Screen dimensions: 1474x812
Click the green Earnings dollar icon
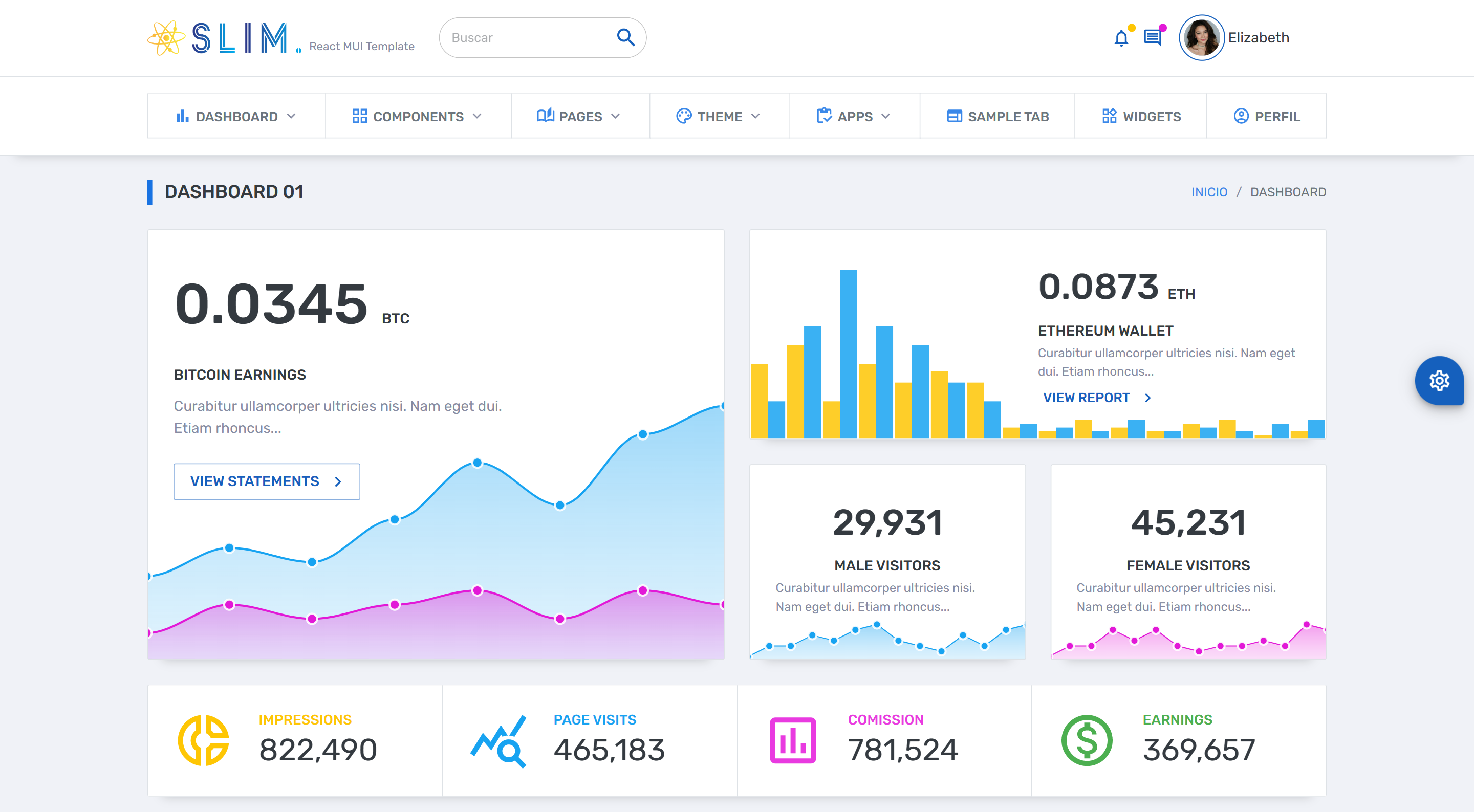[1087, 740]
